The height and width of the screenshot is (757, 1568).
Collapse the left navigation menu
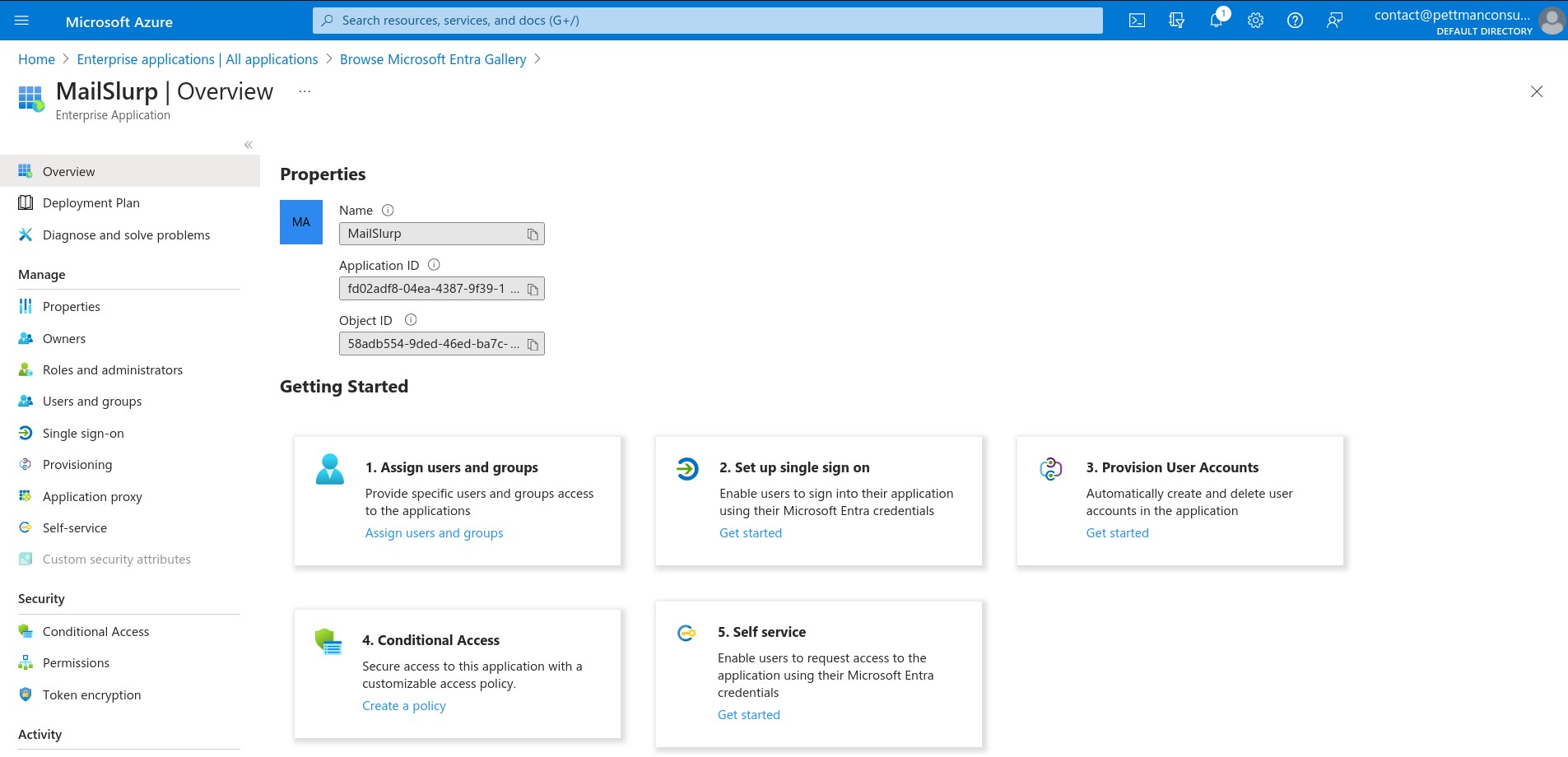(248, 145)
